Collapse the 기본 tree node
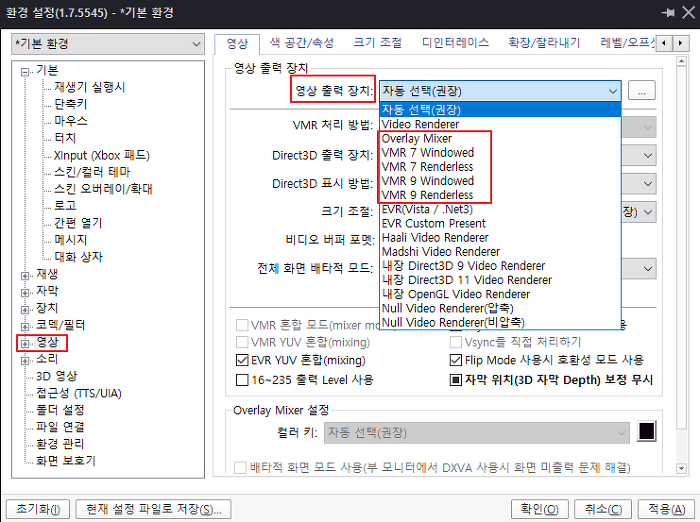Image resolution: width=700 pixels, height=522 pixels. point(25,71)
